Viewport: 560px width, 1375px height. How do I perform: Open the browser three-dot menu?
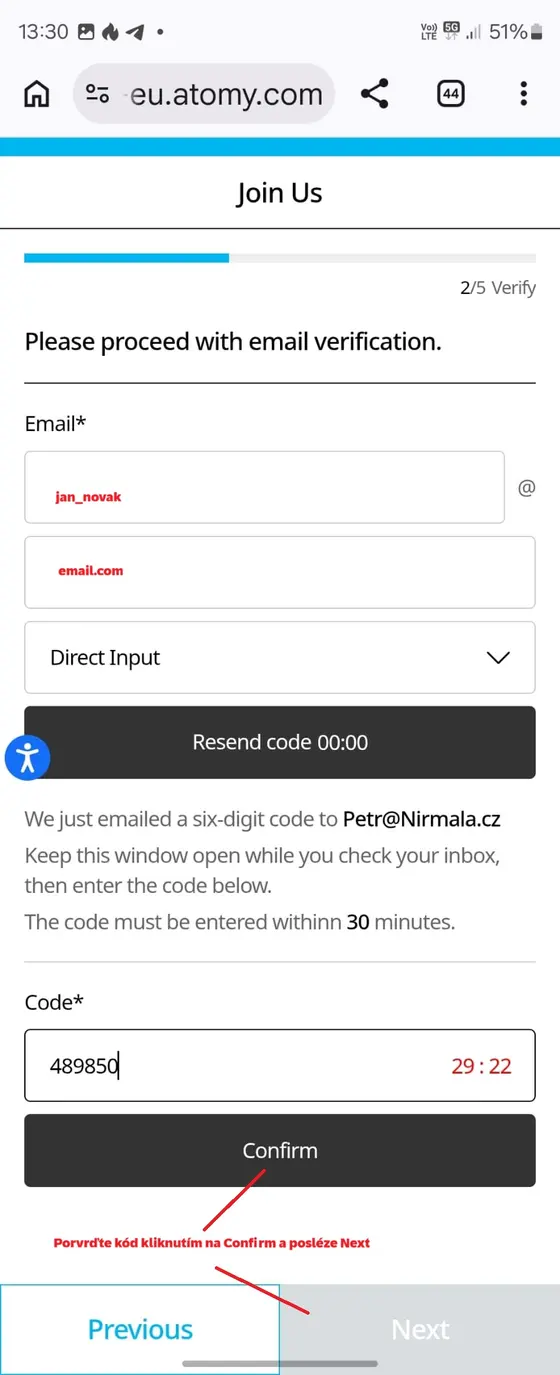click(x=523, y=94)
